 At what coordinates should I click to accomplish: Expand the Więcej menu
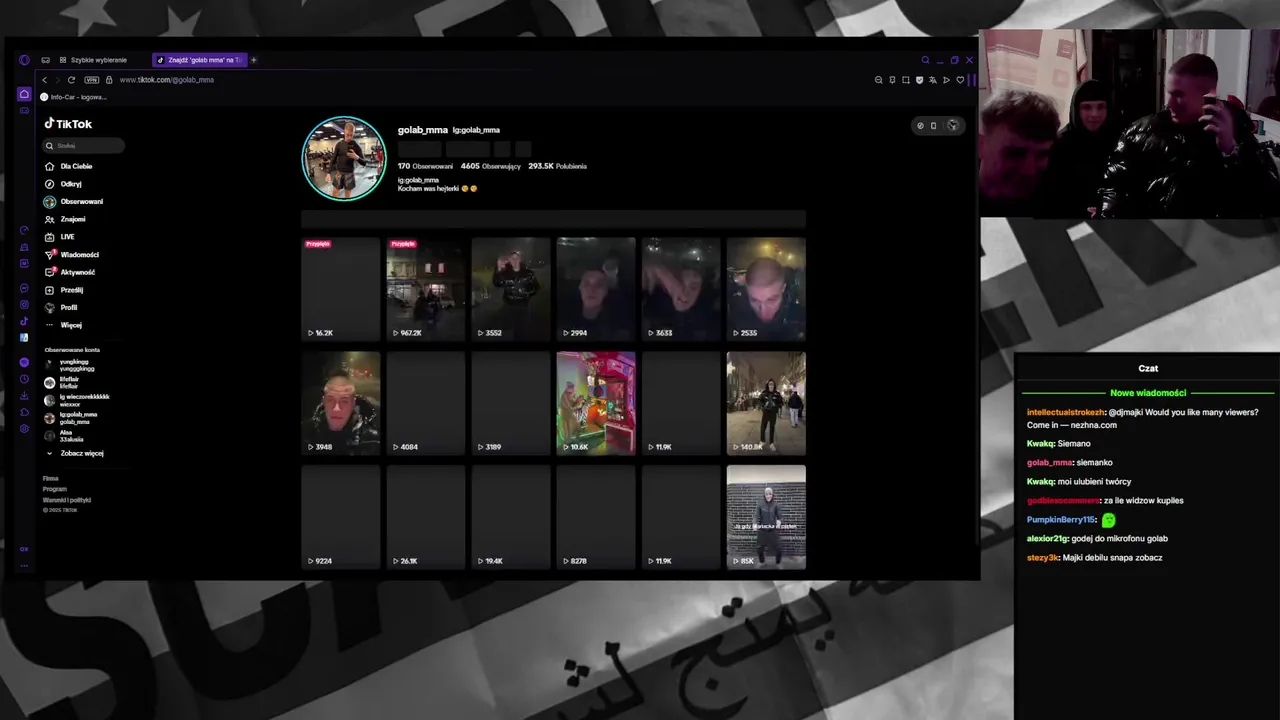(x=63, y=325)
